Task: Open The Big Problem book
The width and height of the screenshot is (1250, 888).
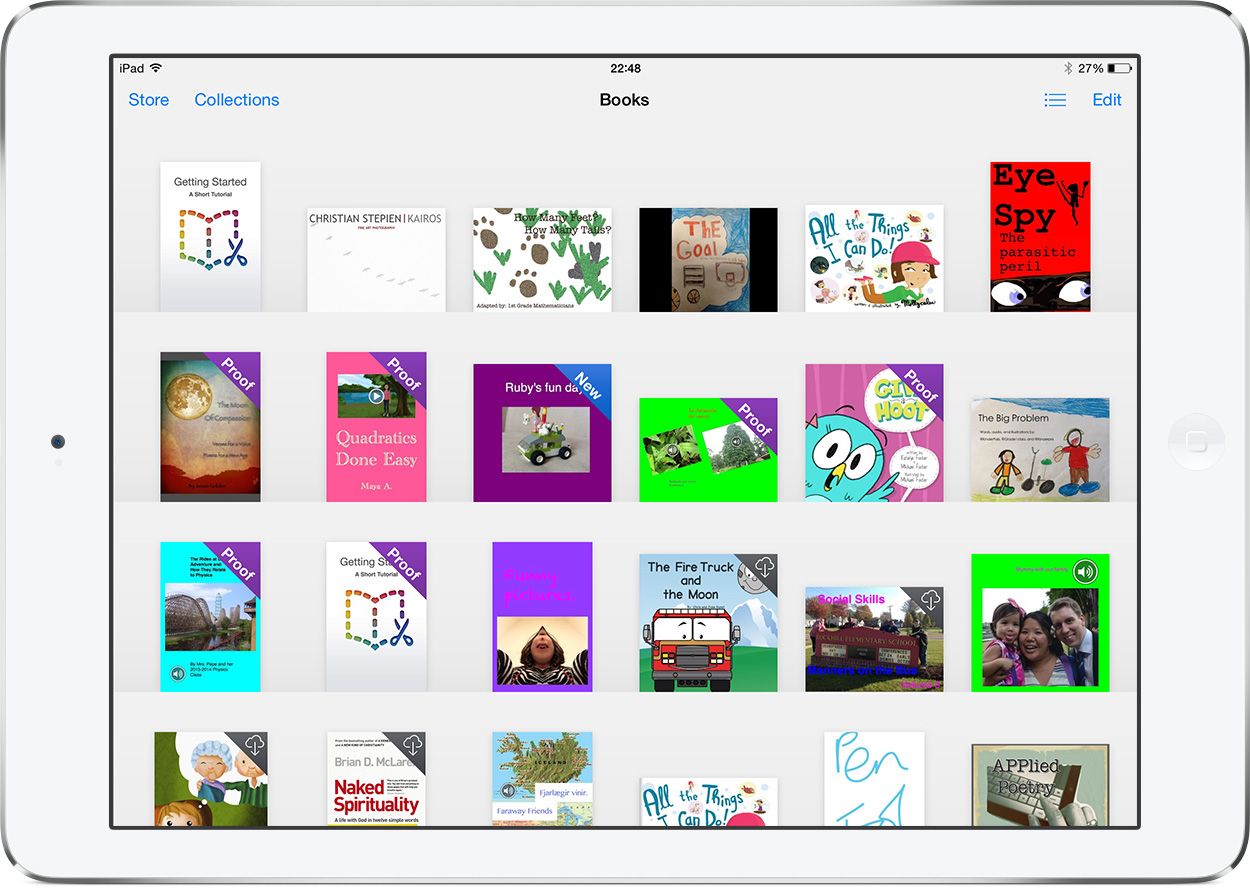Action: (x=1040, y=450)
